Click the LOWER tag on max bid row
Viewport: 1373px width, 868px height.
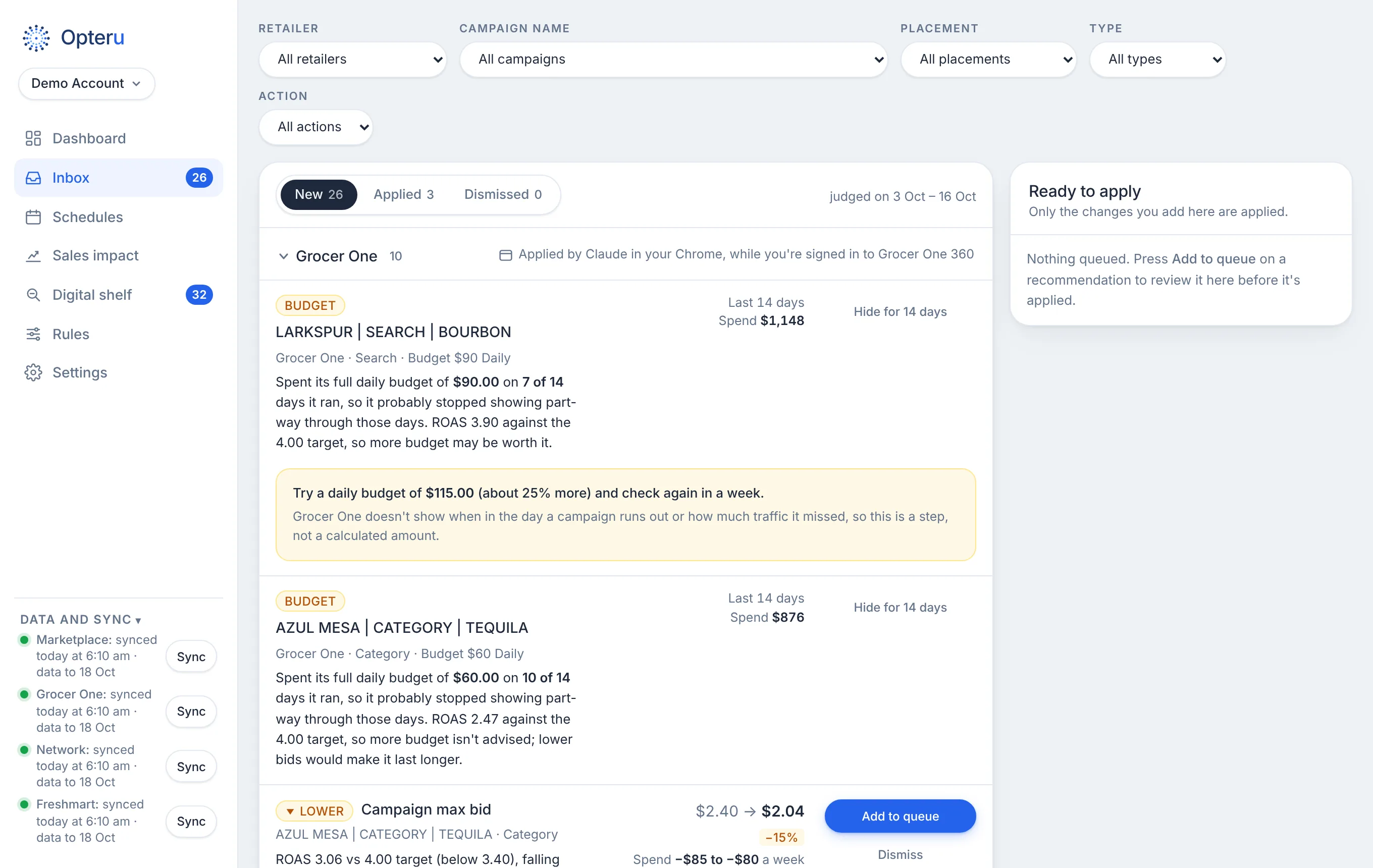(x=314, y=810)
